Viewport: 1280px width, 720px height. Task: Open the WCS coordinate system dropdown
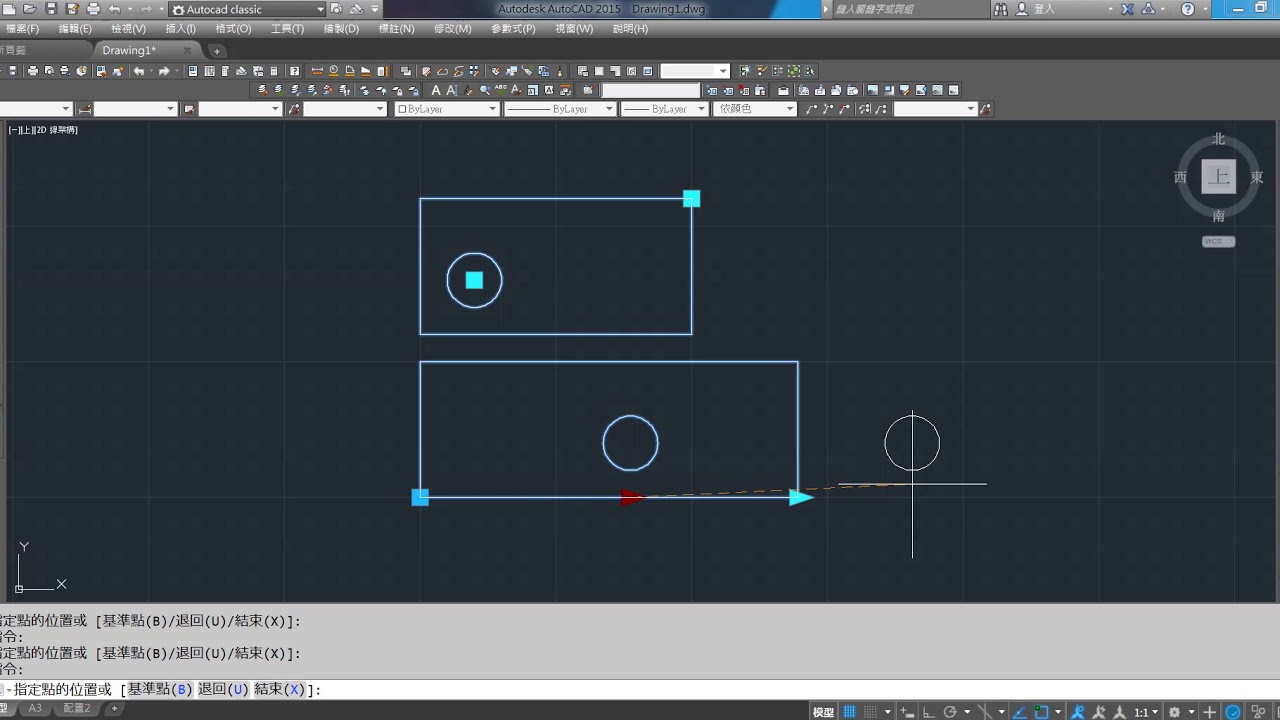pos(1218,241)
